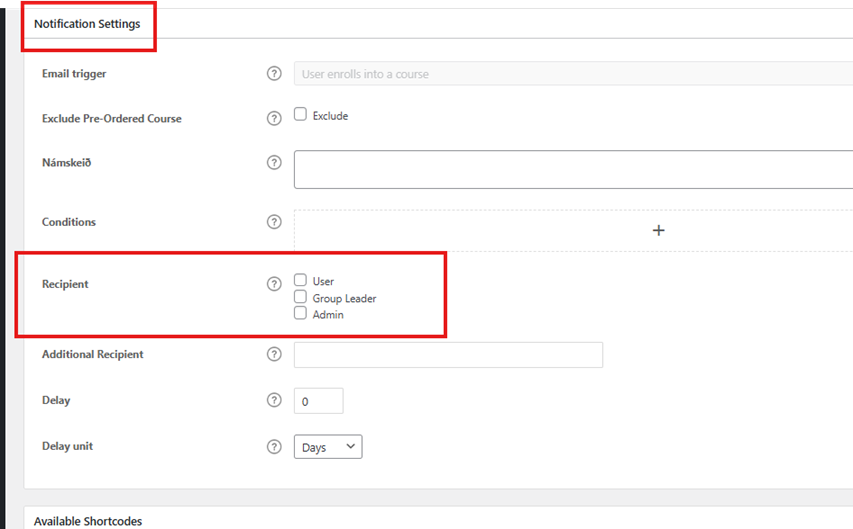This screenshot has width=853, height=529.
Task: Show help for the Recipient field
Action: pyautogui.click(x=274, y=284)
